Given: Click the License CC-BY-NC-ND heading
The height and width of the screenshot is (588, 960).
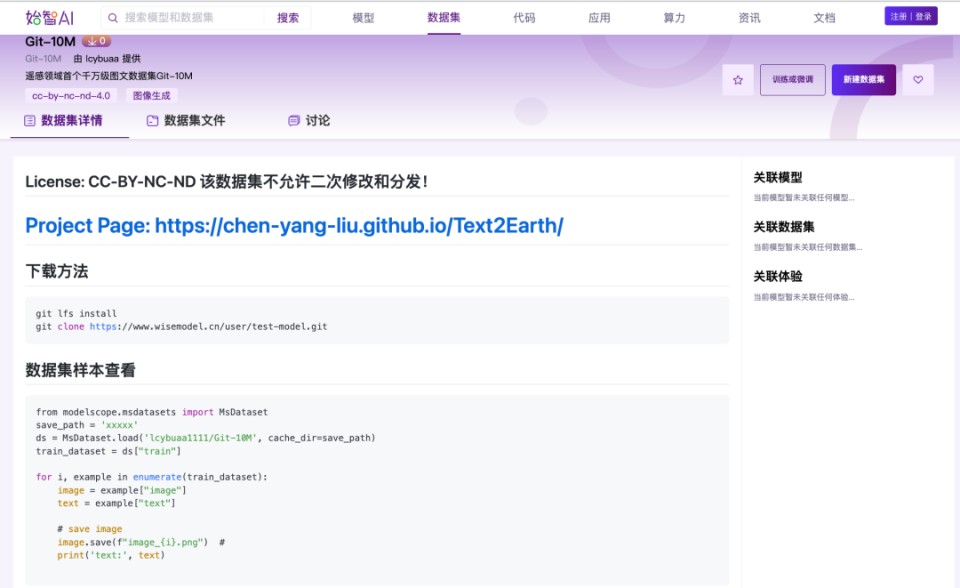Looking at the screenshot, I should point(227,182).
